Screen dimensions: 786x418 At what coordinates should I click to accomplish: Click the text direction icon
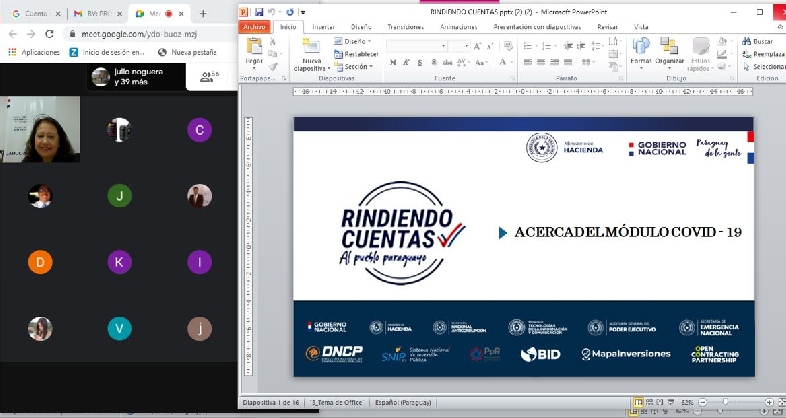[613, 42]
